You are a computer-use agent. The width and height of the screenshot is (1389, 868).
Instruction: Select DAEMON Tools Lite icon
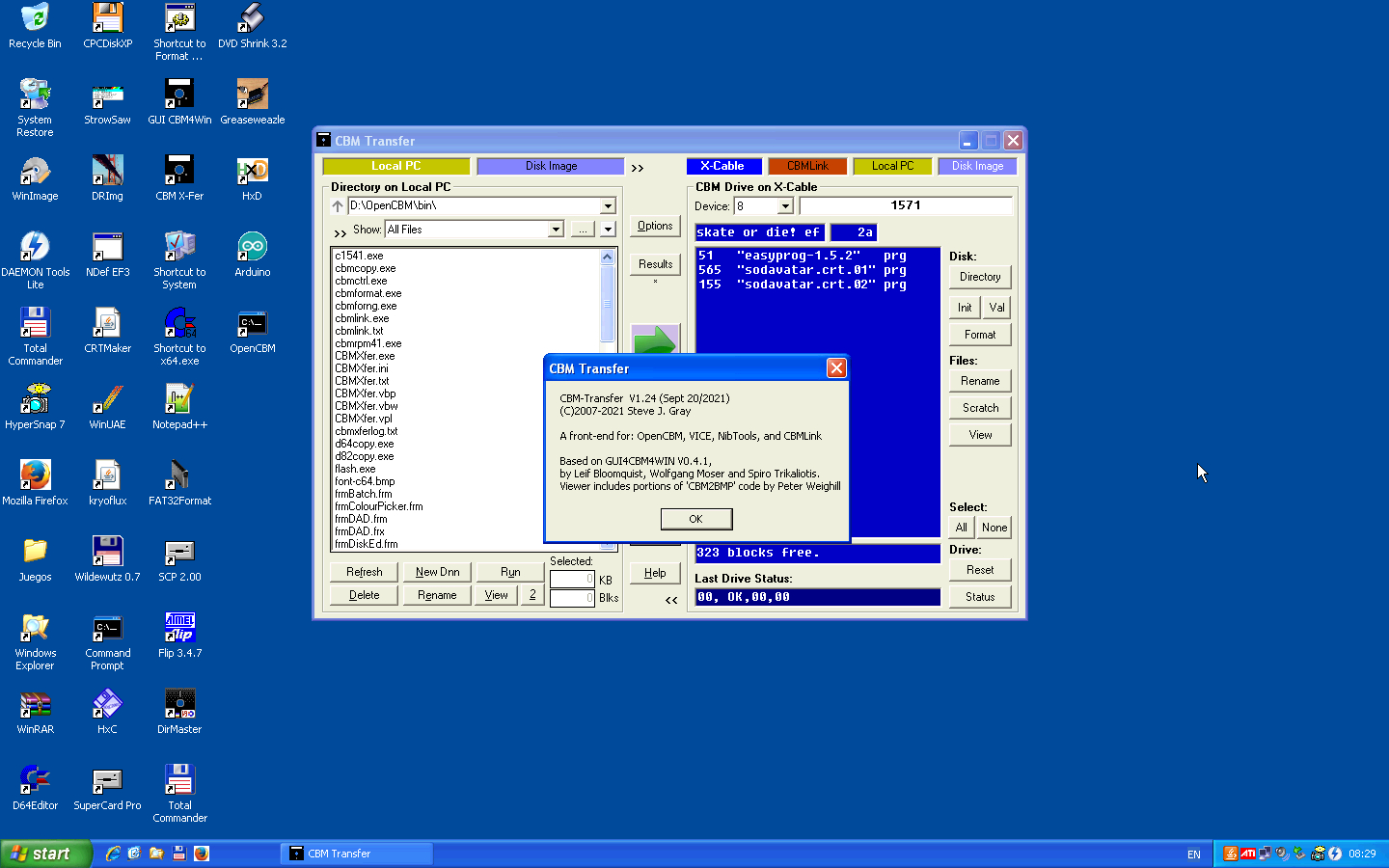click(35, 260)
